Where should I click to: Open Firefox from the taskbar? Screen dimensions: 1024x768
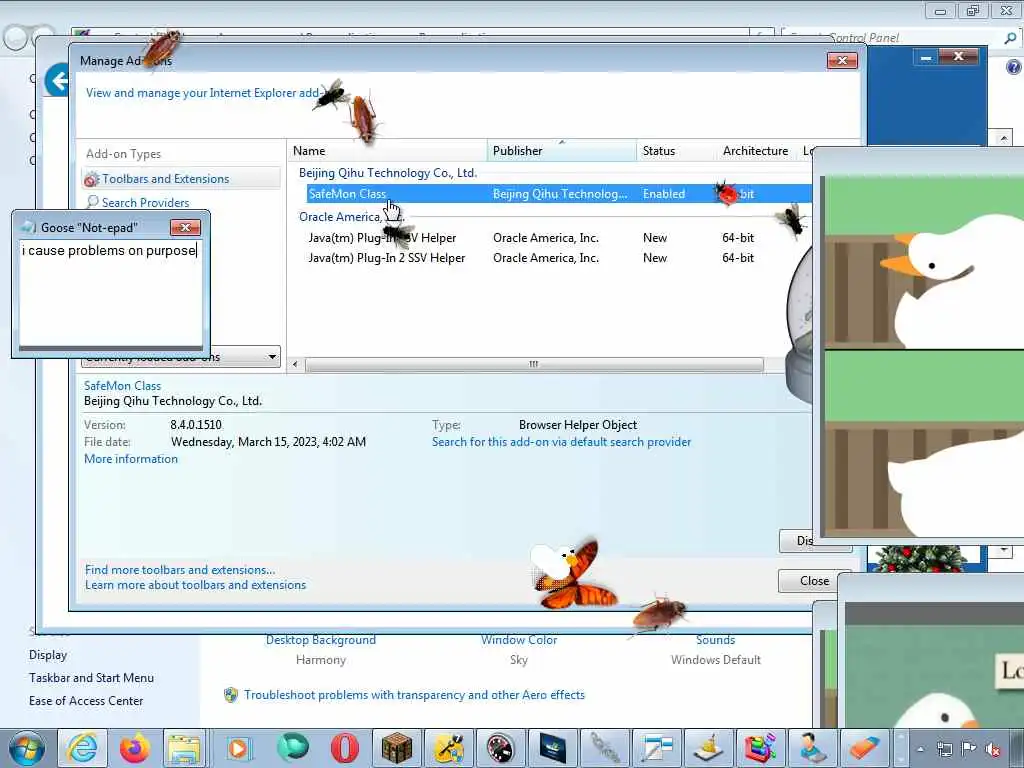click(134, 748)
